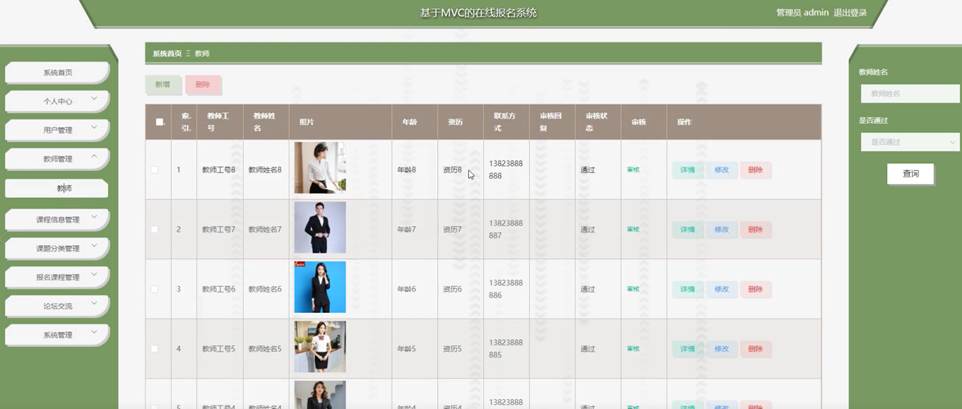This screenshot has height=409, width=962.
Task: Check the checkbox for row 2
Action: click(155, 229)
